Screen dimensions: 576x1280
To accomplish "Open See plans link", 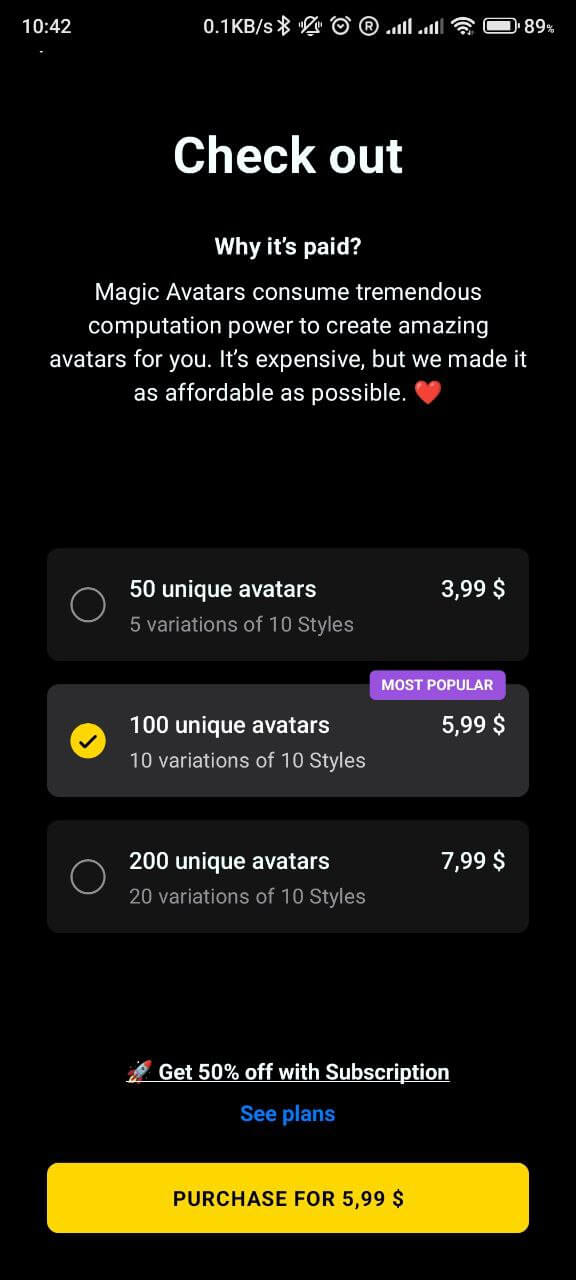I will [288, 1113].
